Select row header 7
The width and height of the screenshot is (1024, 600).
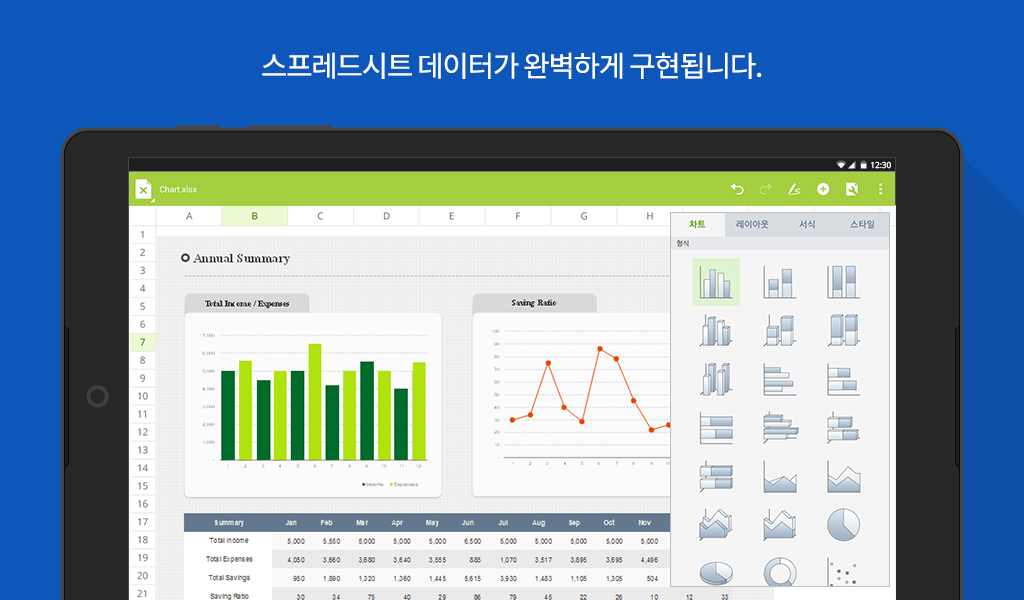coord(142,342)
